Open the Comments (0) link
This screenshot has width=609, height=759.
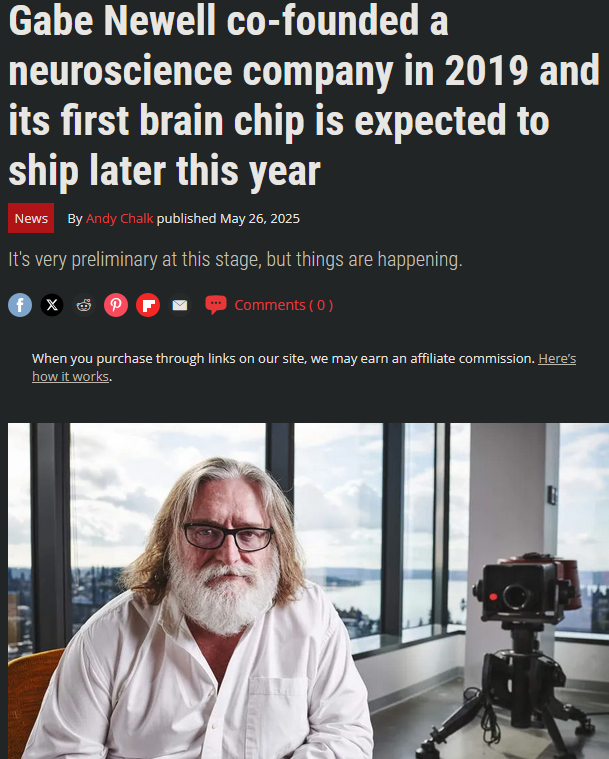(x=284, y=305)
